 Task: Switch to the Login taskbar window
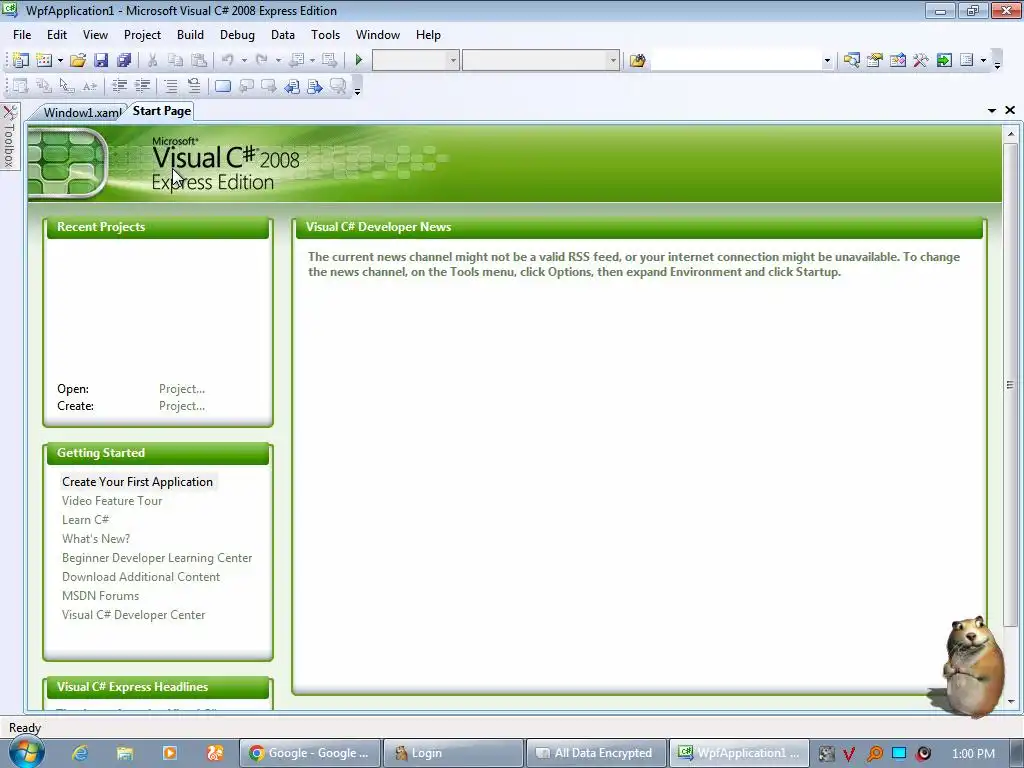[453, 753]
